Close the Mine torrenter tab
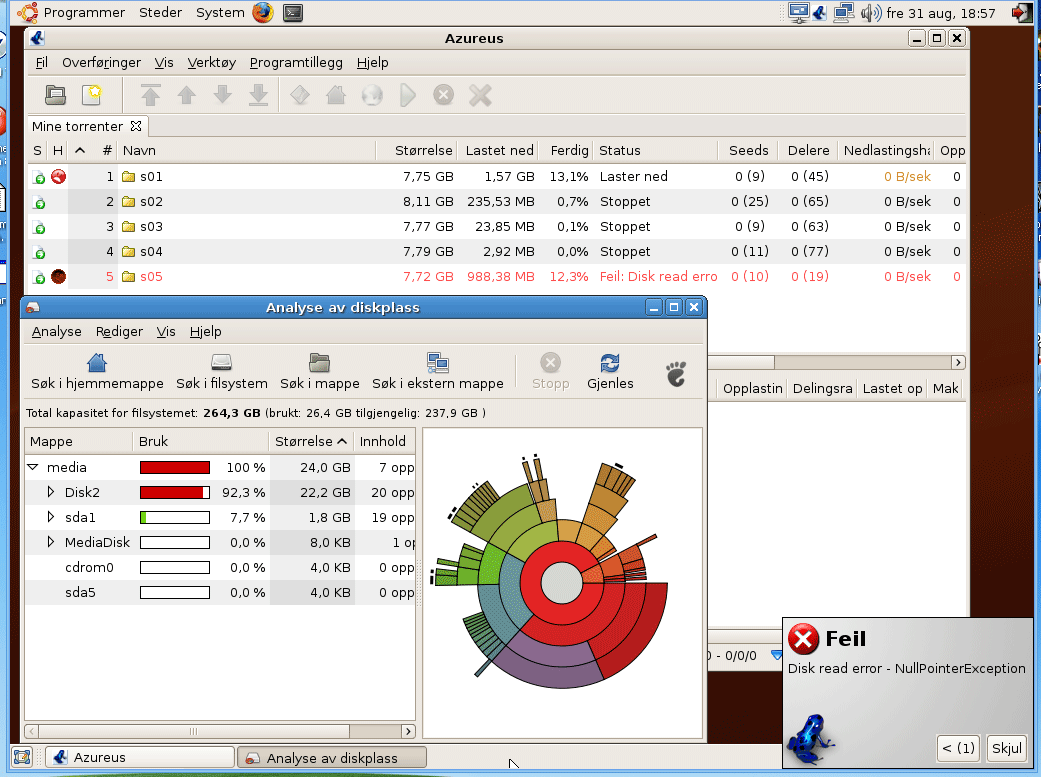 136,126
